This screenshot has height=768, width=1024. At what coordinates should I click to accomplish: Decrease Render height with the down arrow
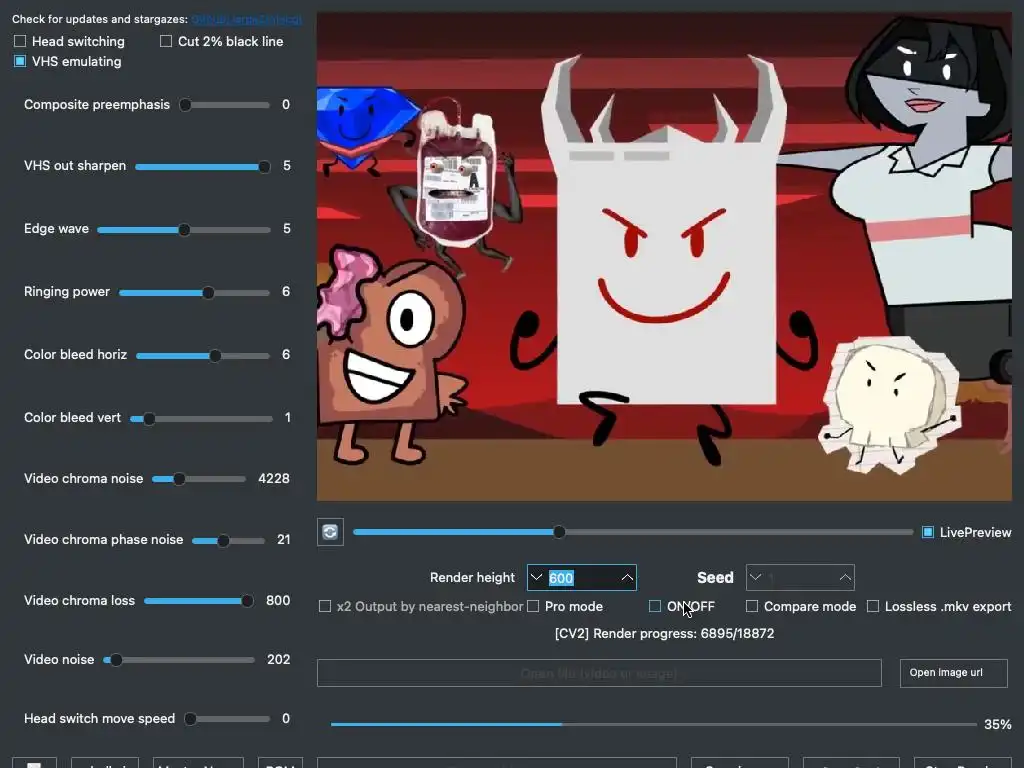pyautogui.click(x=536, y=577)
